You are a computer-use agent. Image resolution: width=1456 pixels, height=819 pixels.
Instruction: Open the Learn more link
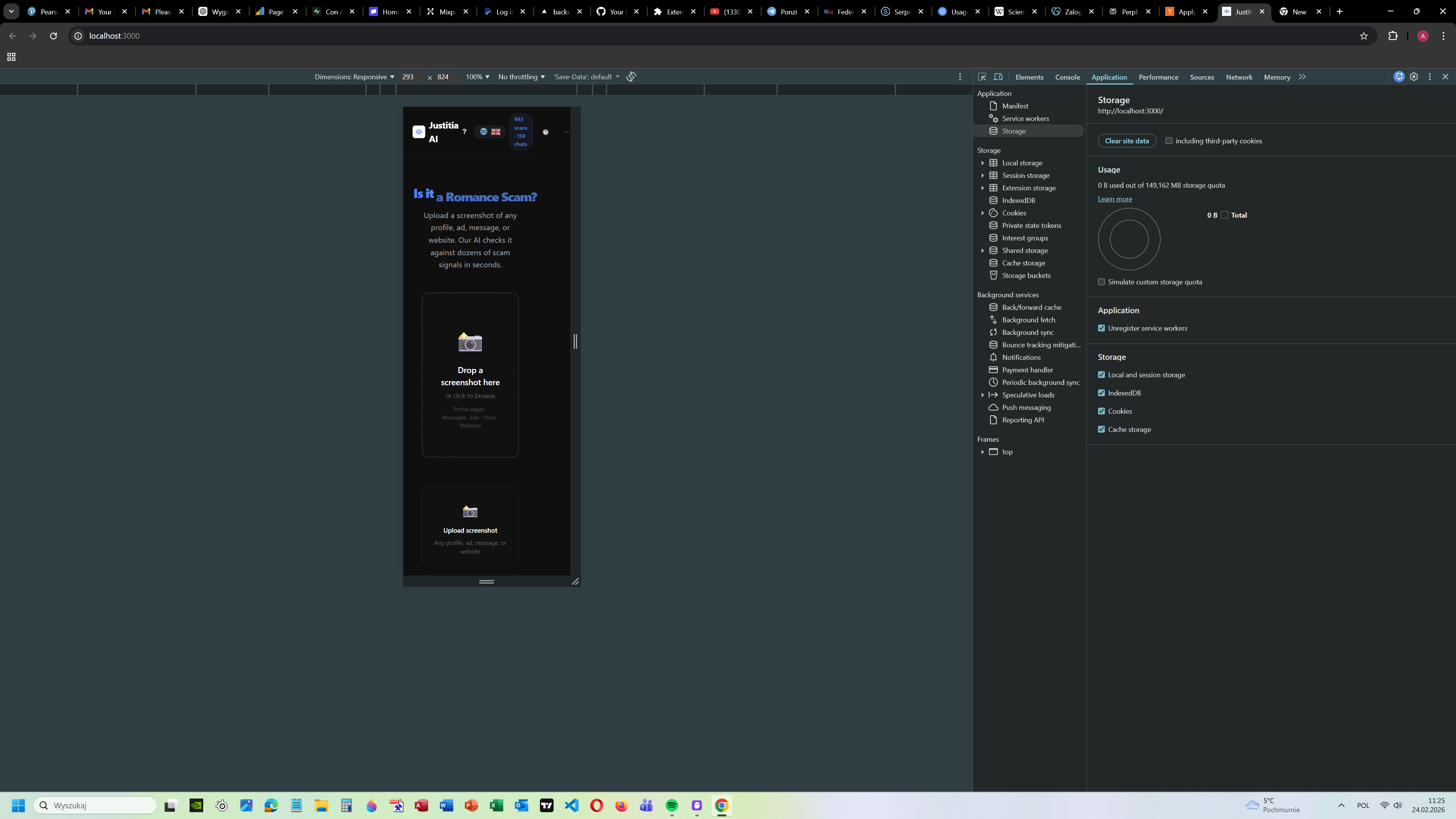point(1115,199)
